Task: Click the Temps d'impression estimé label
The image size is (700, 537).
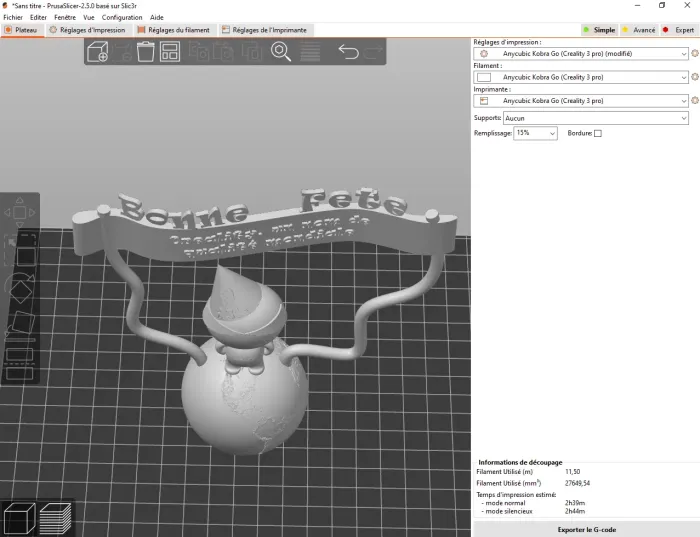Action: coord(516,495)
